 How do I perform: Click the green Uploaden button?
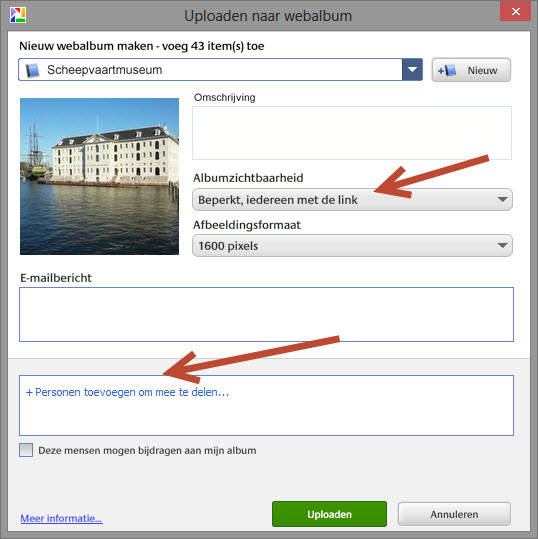point(329,514)
